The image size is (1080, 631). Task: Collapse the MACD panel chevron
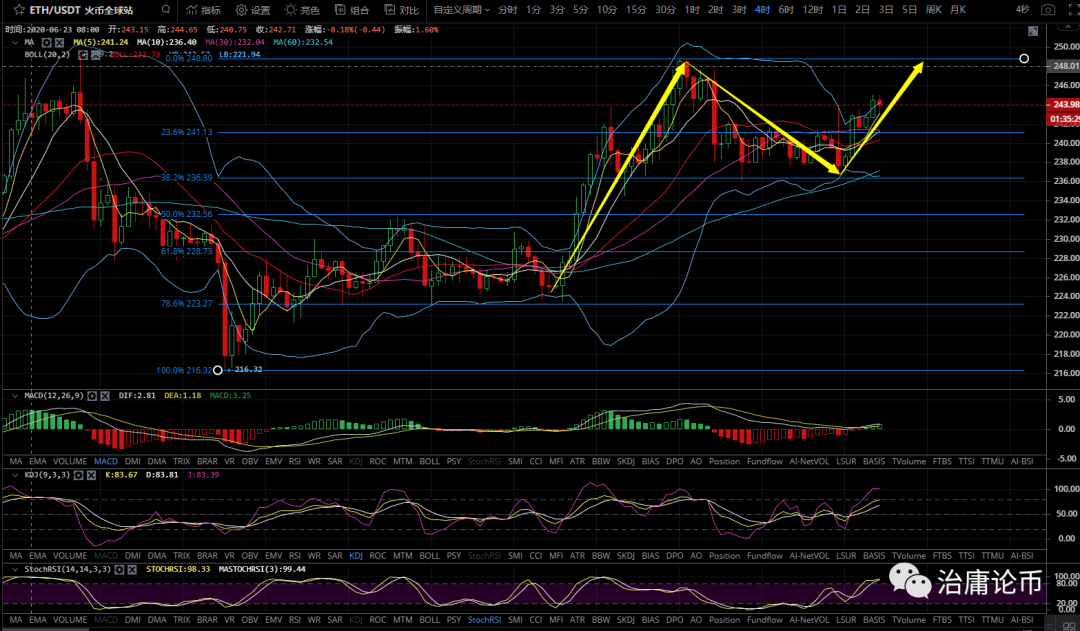[15, 395]
